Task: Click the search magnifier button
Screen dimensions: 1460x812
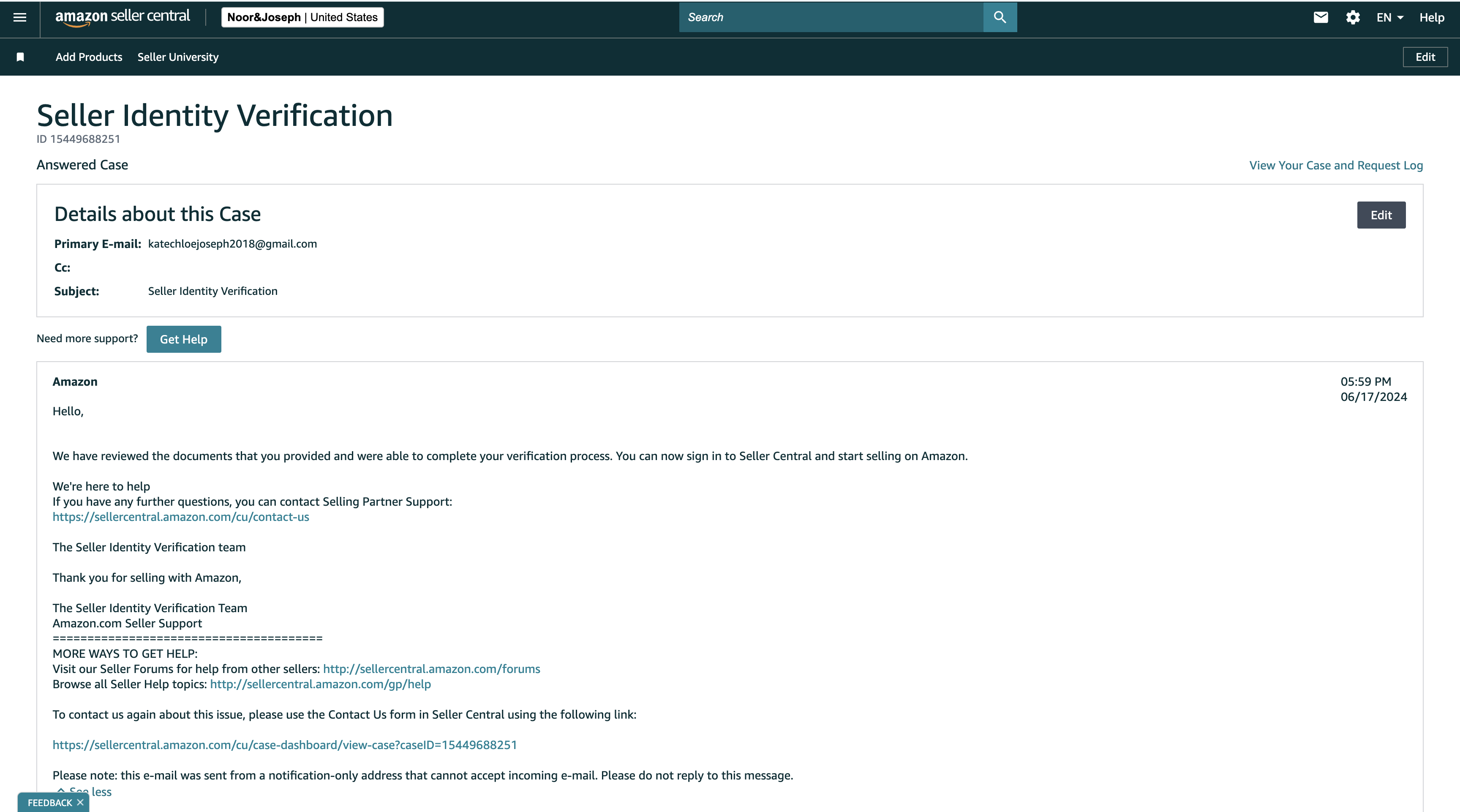Action: coord(1000,17)
